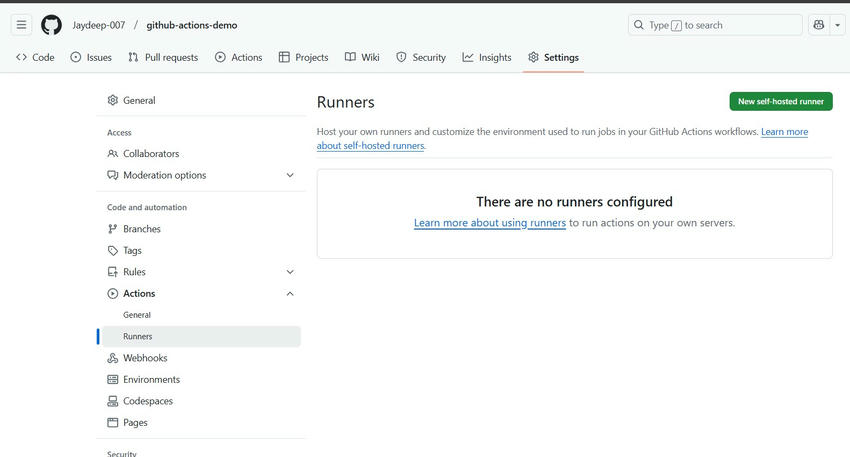Open dropdown arrow next to Copilot

[838, 25]
